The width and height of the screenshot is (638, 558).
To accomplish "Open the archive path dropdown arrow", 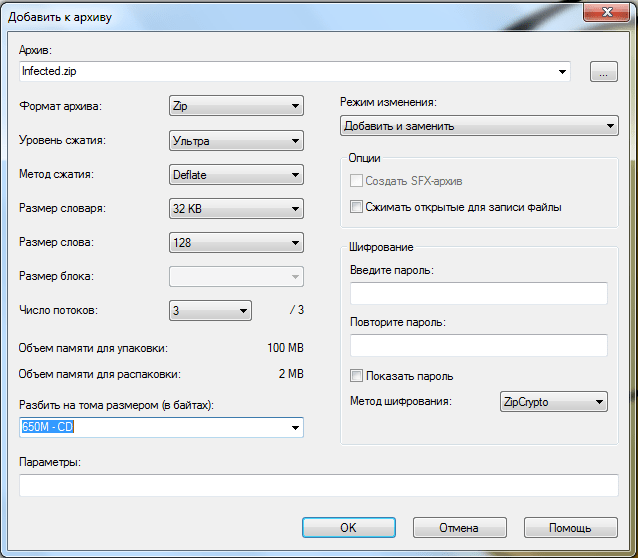I will [x=562, y=72].
